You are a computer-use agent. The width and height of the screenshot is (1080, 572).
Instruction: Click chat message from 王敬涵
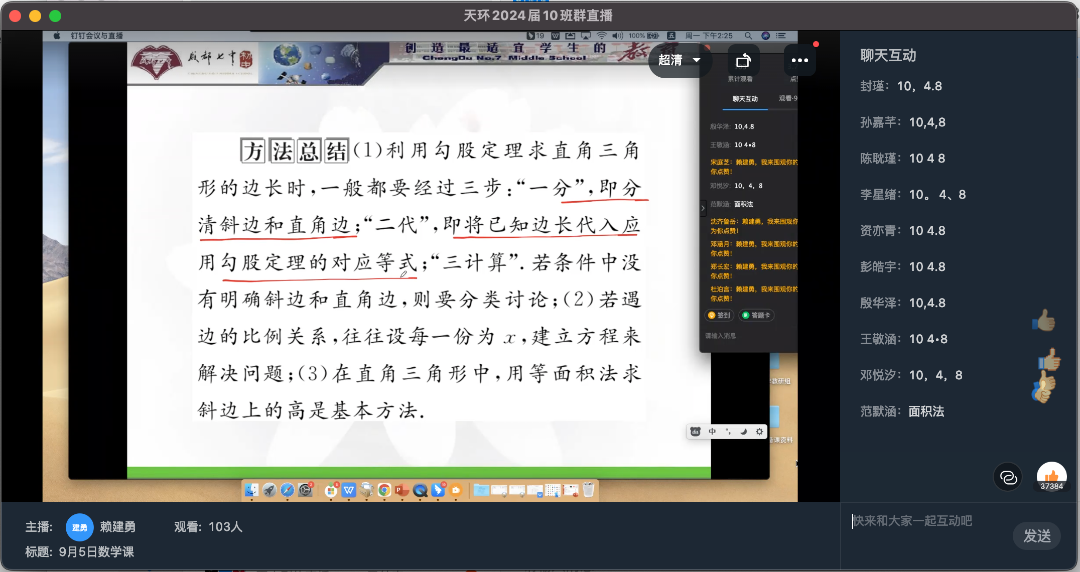[904, 339]
